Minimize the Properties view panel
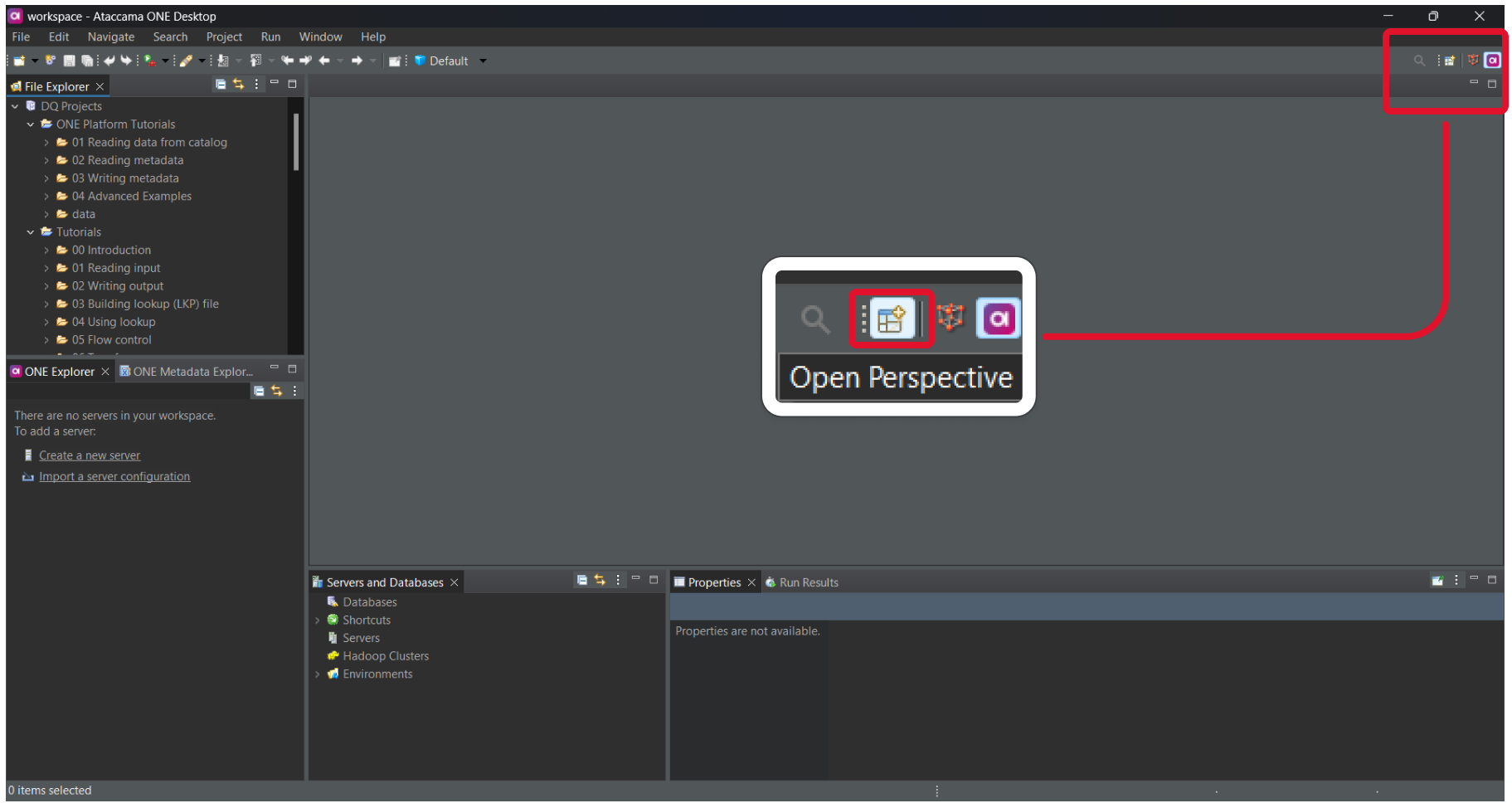The height and width of the screenshot is (808, 1512). (x=1476, y=581)
